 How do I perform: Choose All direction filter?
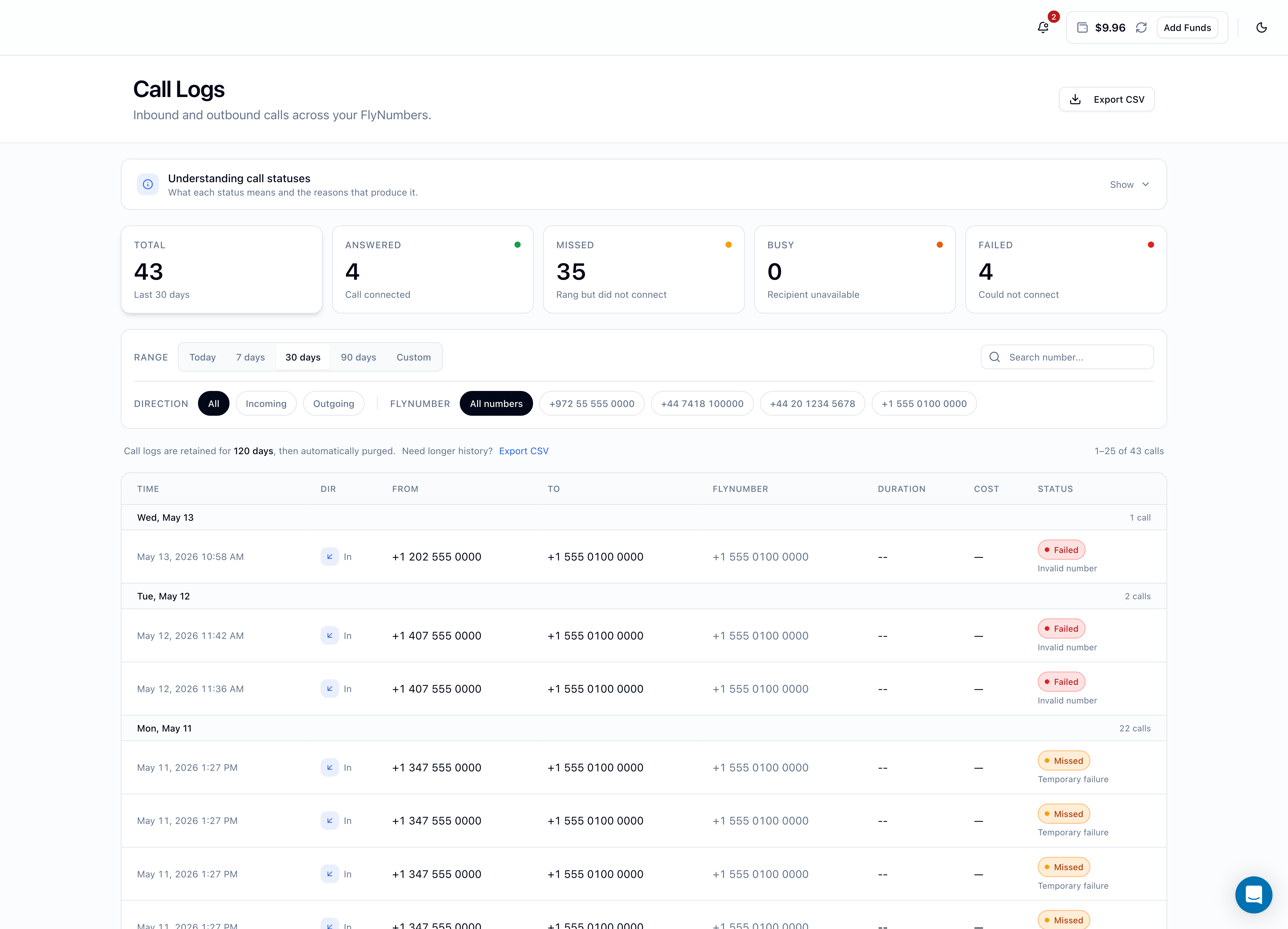(214, 404)
